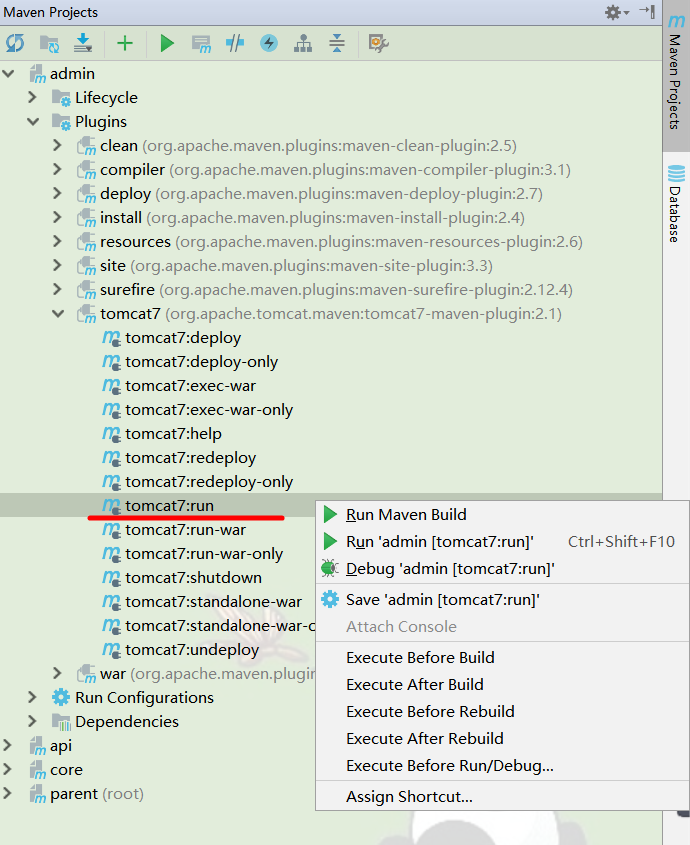The image size is (690, 845).
Task: Click Run Configurations gear icon
Action: (61, 697)
